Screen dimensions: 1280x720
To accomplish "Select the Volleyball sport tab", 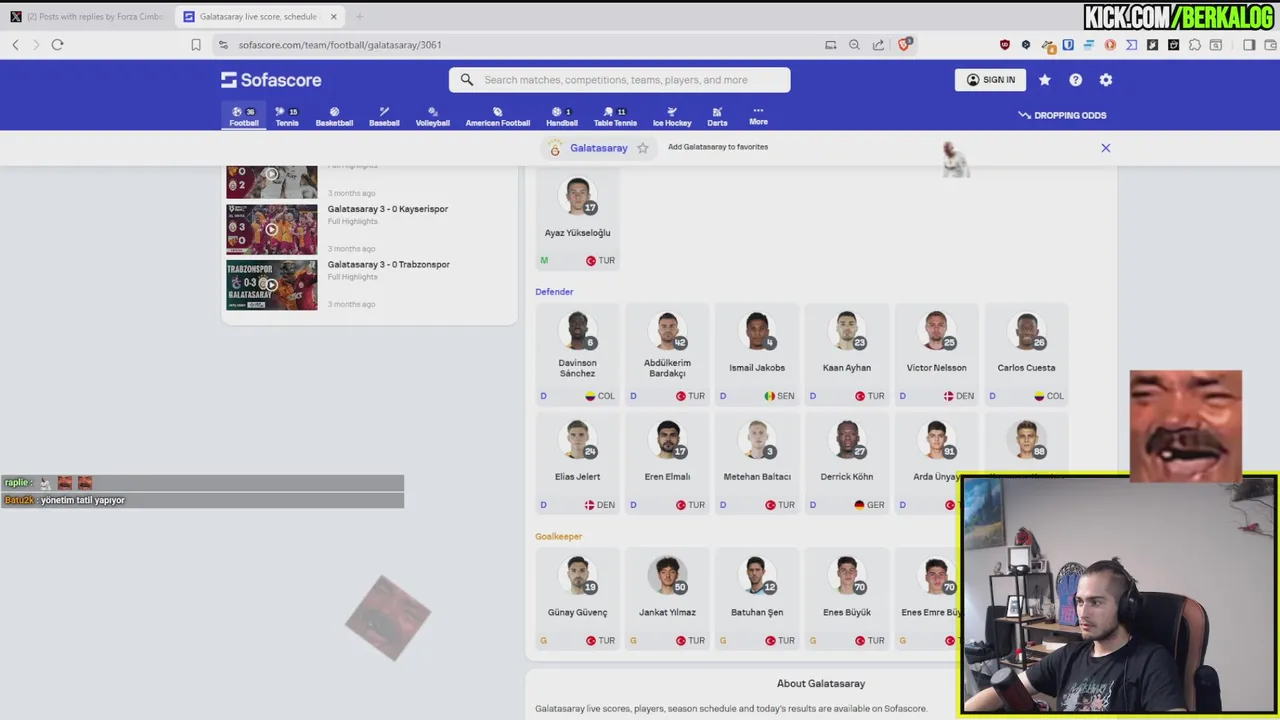I will (433, 117).
